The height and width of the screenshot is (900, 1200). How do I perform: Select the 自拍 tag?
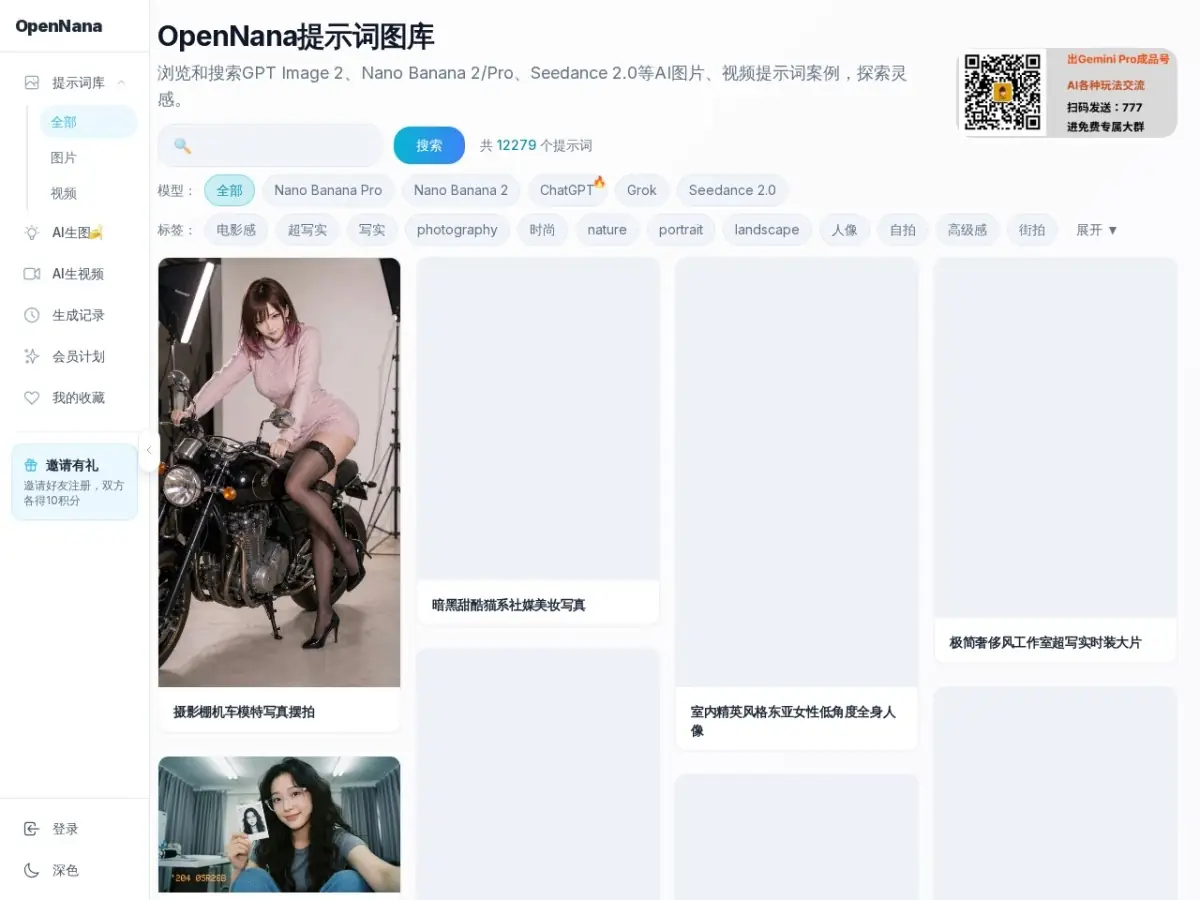pyautogui.click(x=903, y=230)
